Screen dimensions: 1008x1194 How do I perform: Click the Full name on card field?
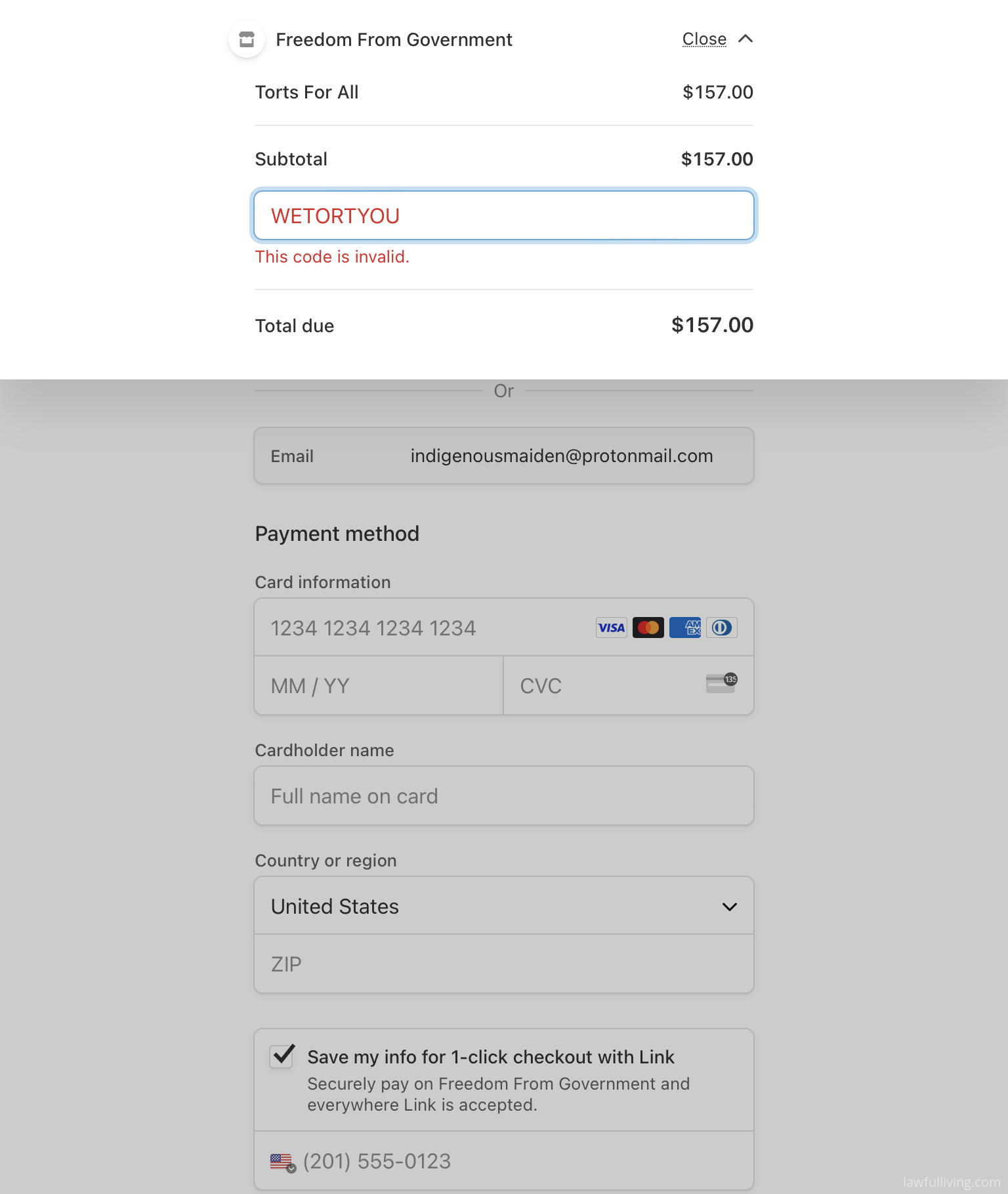[504, 796]
